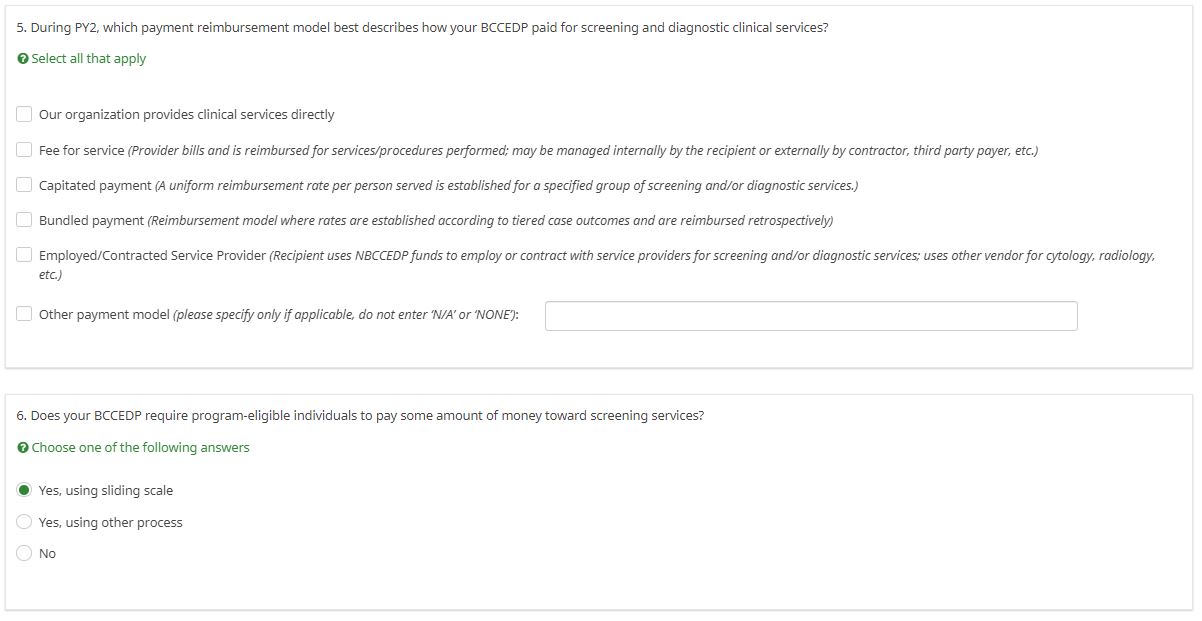Choose the 'Yes, using other process' radio option

tap(25, 522)
